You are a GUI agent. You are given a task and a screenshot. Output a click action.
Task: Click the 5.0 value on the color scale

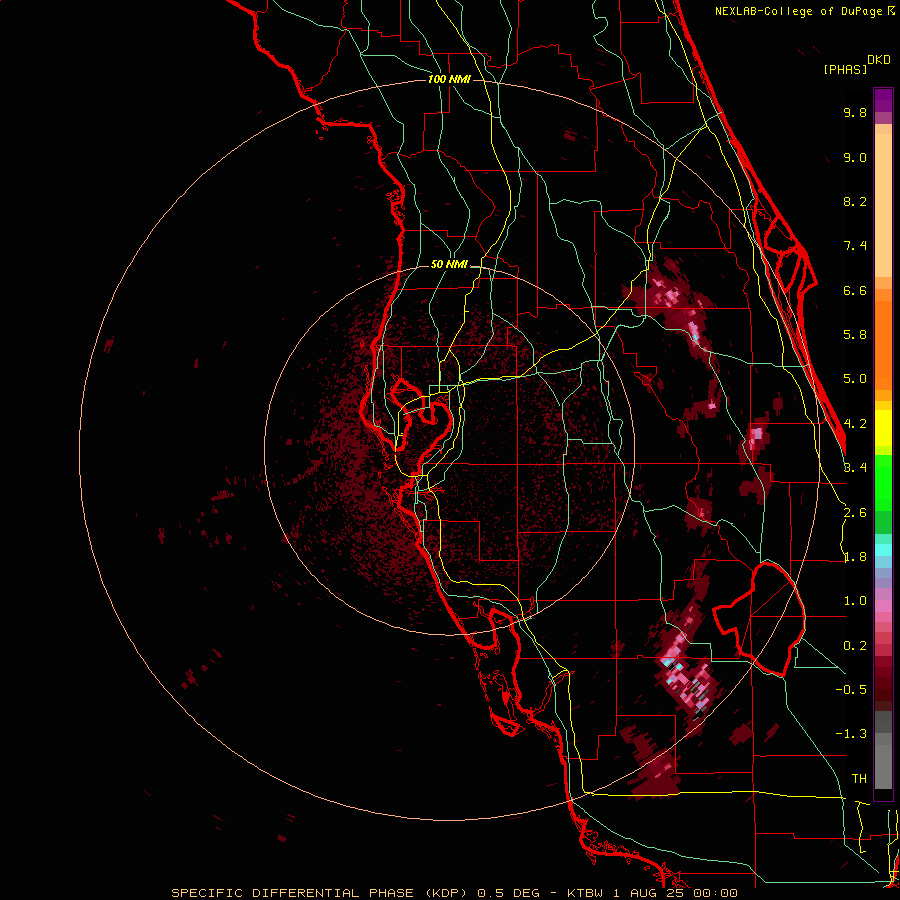(x=855, y=379)
